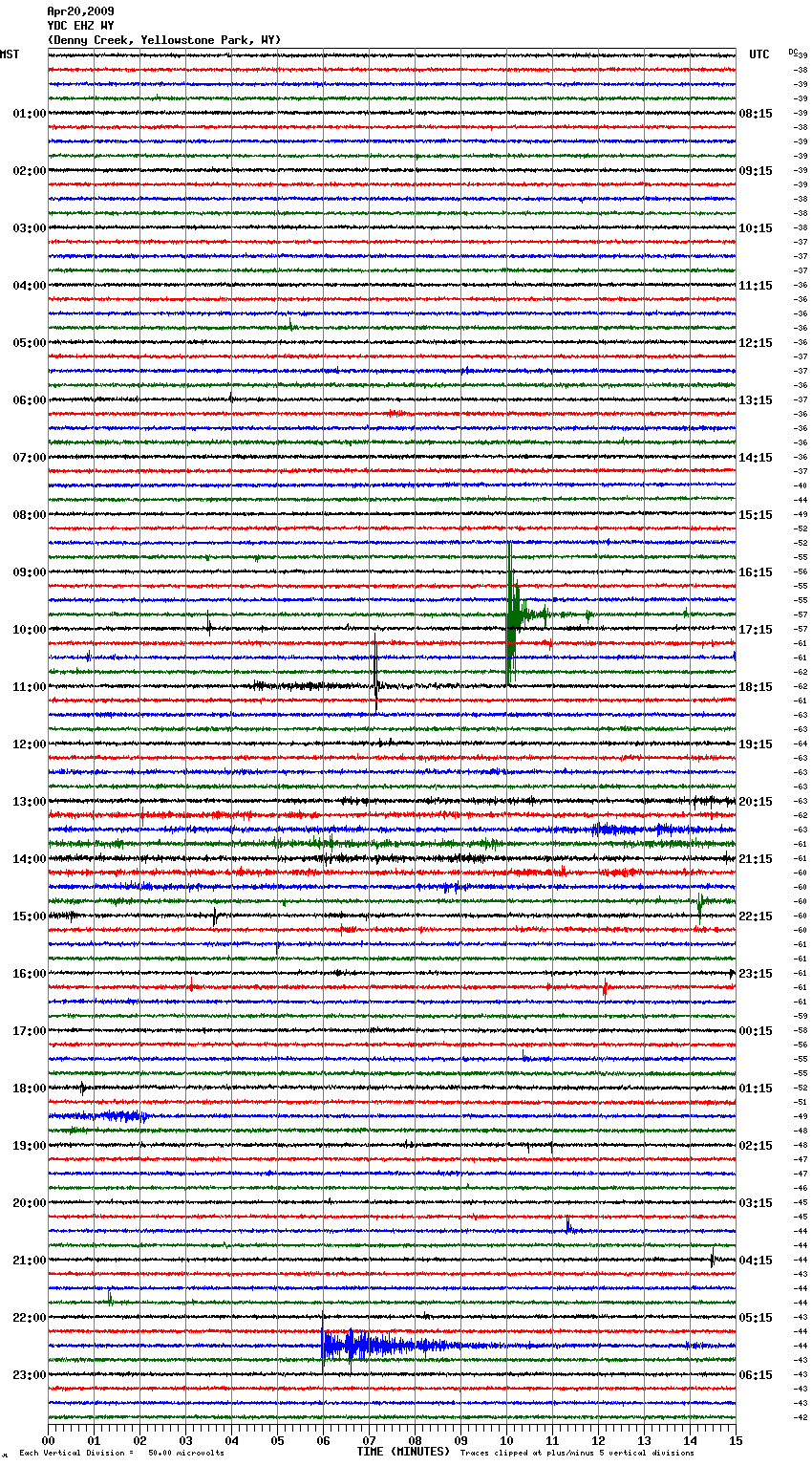Image resolution: width=812 pixels, height=1466 pixels.
Task: Select the 11:00 MST time label
Action: (30, 687)
